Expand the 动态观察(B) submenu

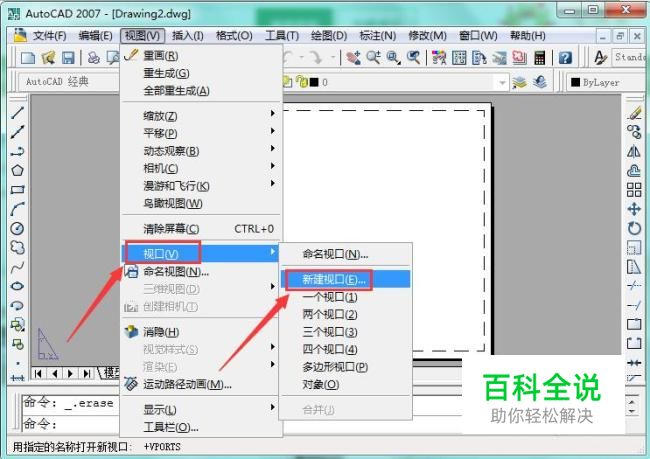pyautogui.click(x=201, y=151)
